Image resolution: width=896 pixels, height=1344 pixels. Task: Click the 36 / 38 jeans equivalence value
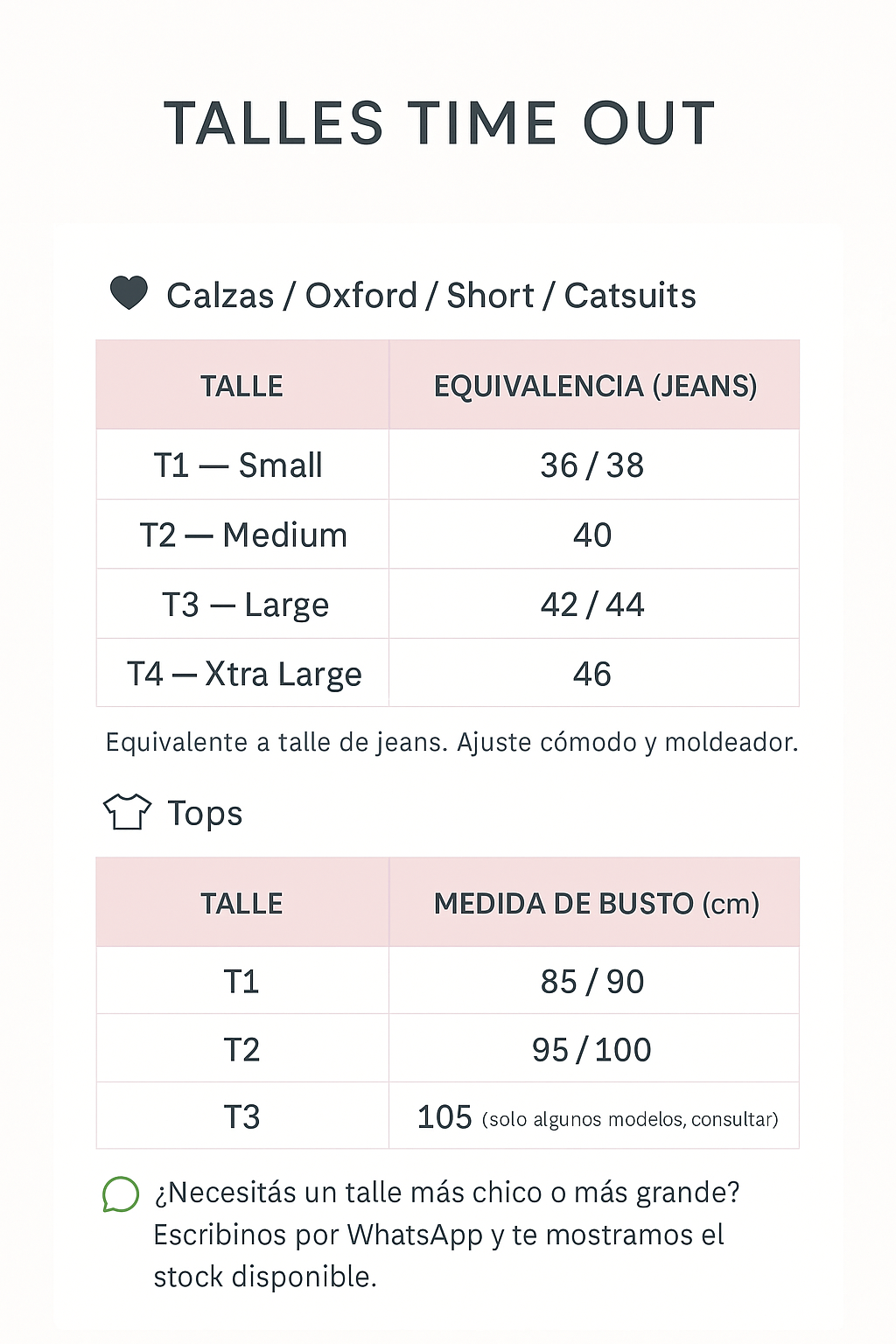point(592,465)
